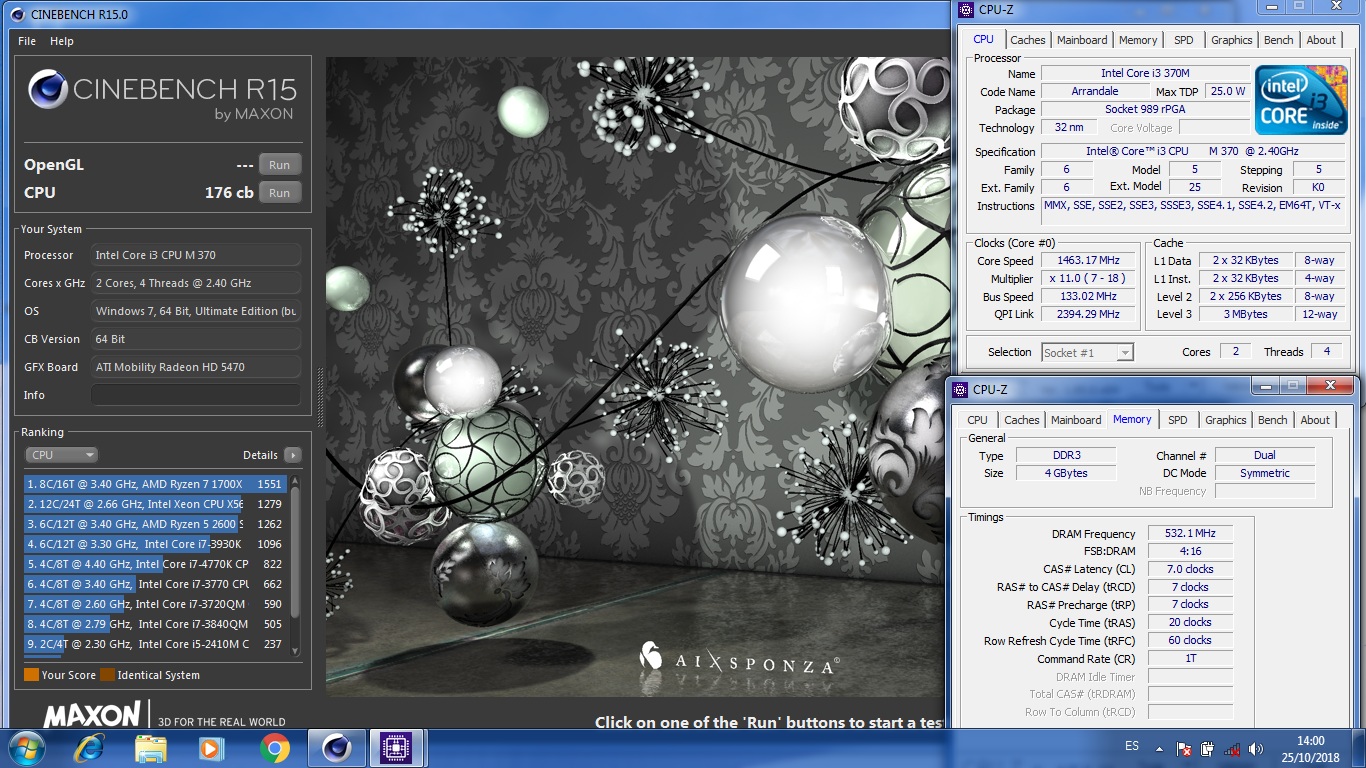Click Memory CPU-Z window title icon

(x=959, y=389)
